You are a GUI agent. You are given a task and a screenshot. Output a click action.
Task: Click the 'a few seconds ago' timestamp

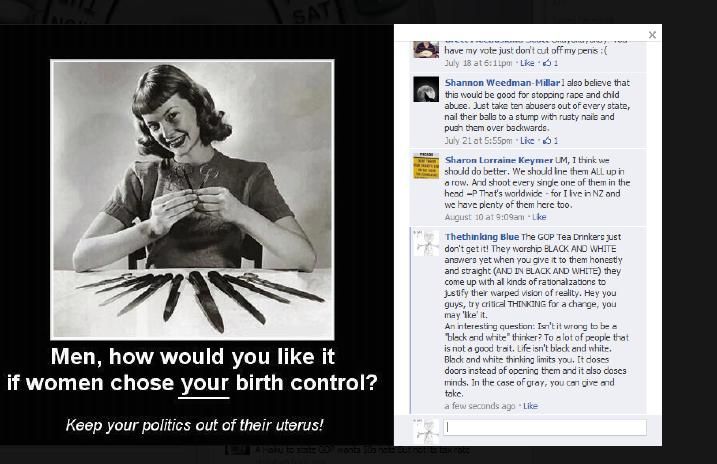[x=480, y=406]
